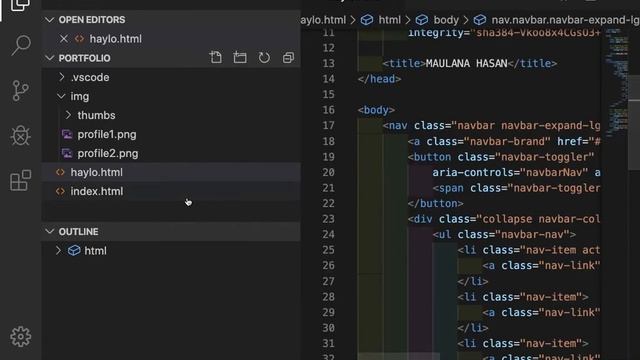Open the Source Control view
This screenshot has width=640, height=360.
click(x=20, y=90)
